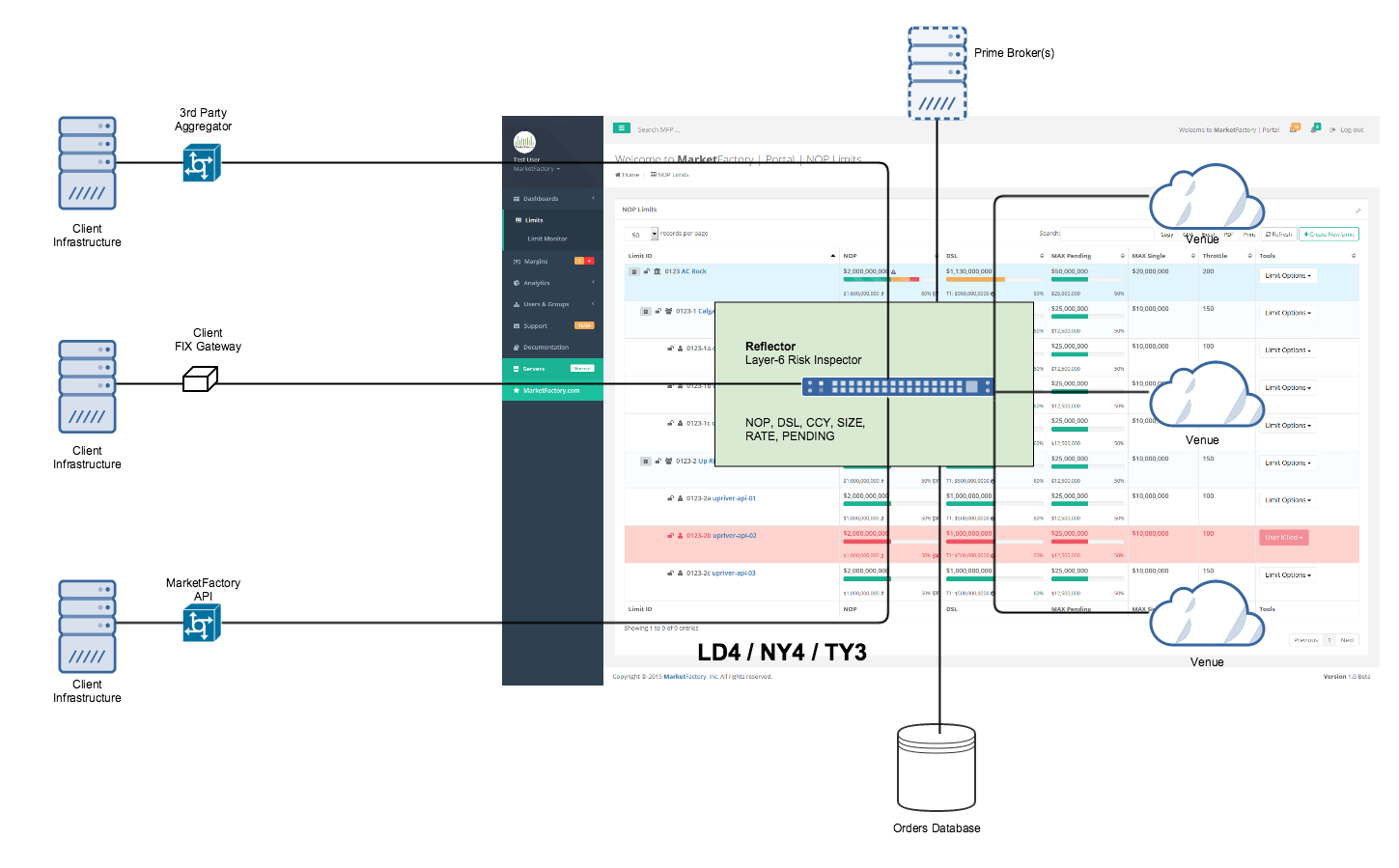Screen dimensions: 1399x868
Task: Open the Documentation sidebar item
Action: (x=552, y=348)
